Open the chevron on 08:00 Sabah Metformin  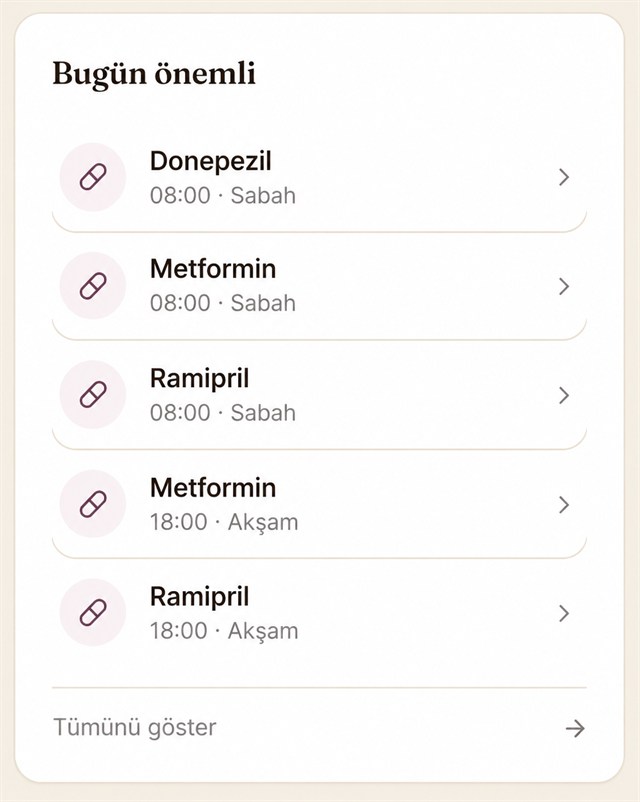point(564,286)
